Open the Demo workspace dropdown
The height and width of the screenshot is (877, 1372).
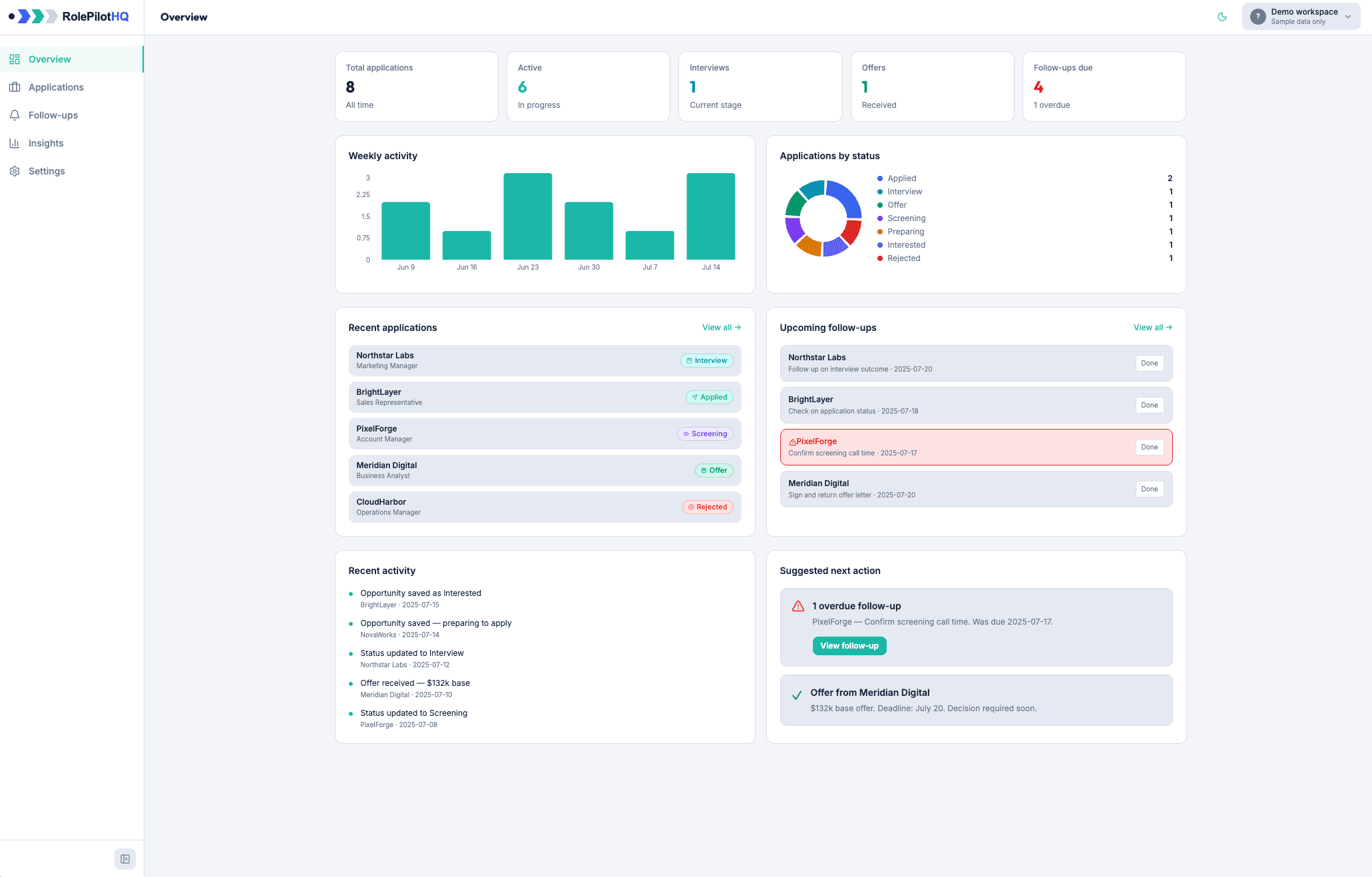[1301, 17]
